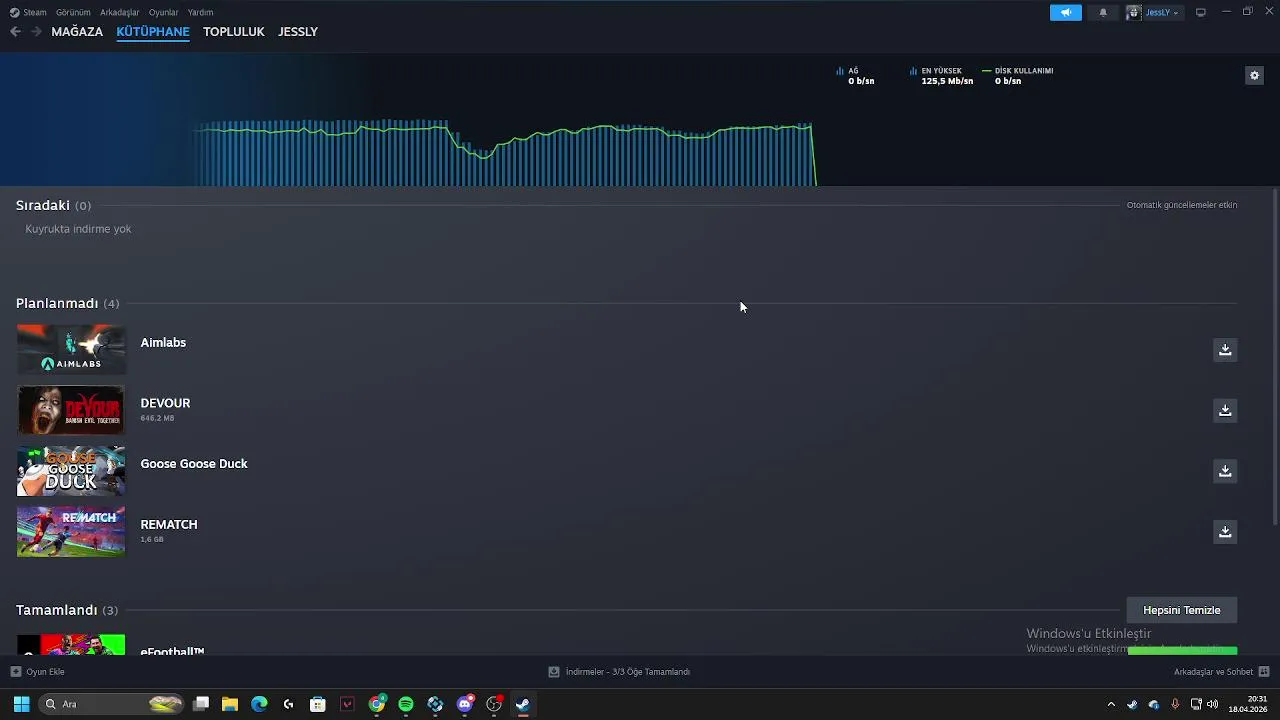Open the blue hexagon app on taskbar
This screenshot has width=1280, height=720.
(435, 704)
